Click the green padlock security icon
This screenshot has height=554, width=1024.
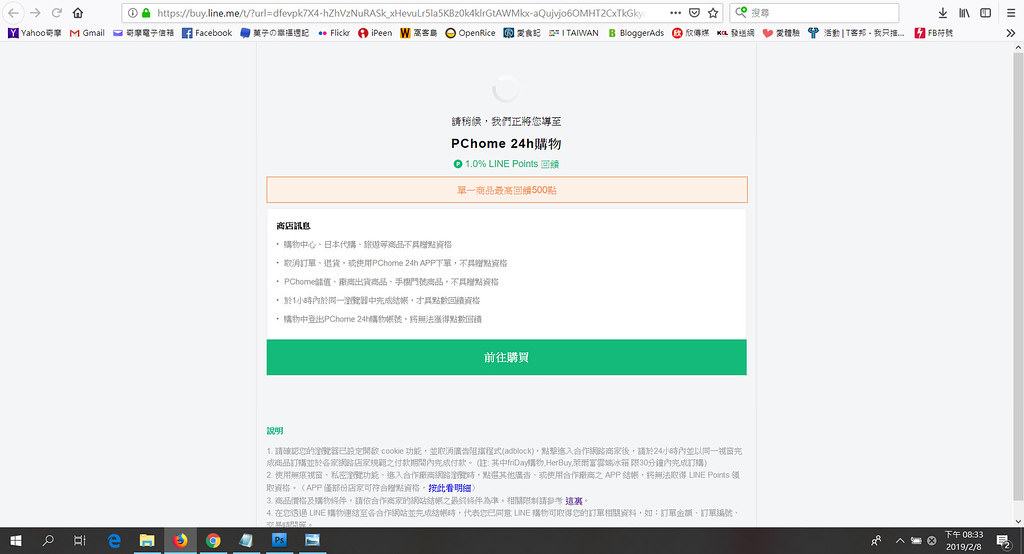point(146,13)
